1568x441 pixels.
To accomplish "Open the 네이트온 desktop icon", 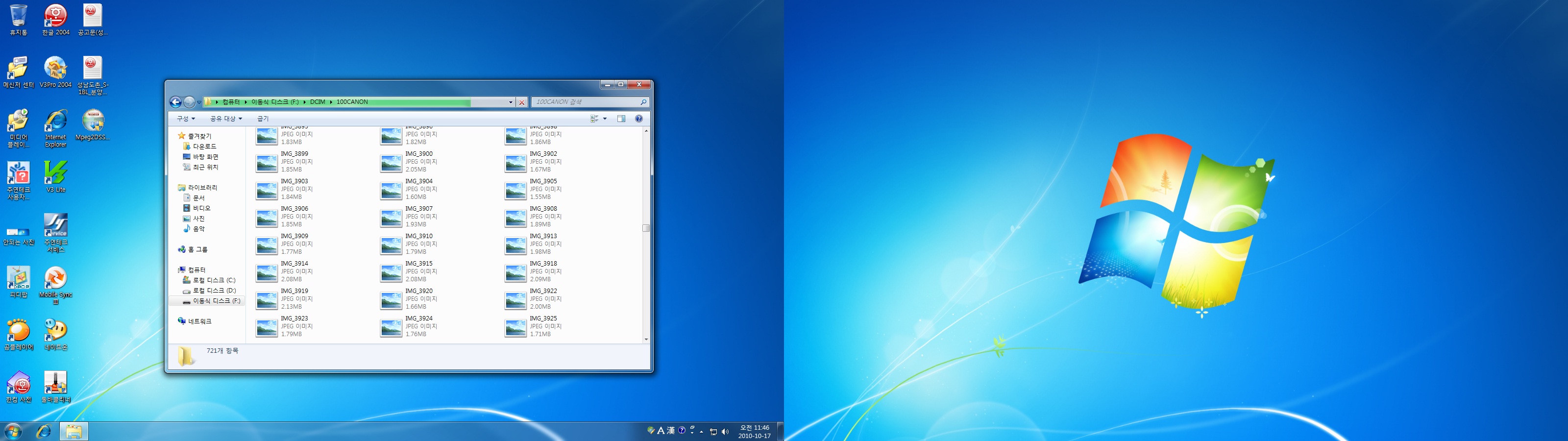I will point(55,334).
